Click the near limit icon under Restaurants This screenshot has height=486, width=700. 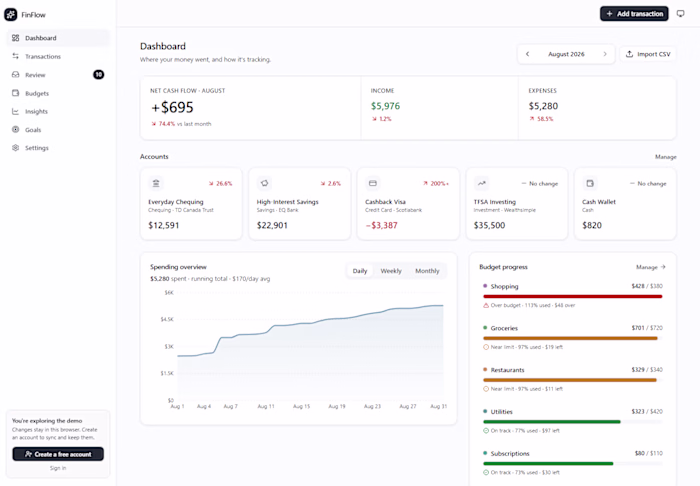pyautogui.click(x=486, y=389)
